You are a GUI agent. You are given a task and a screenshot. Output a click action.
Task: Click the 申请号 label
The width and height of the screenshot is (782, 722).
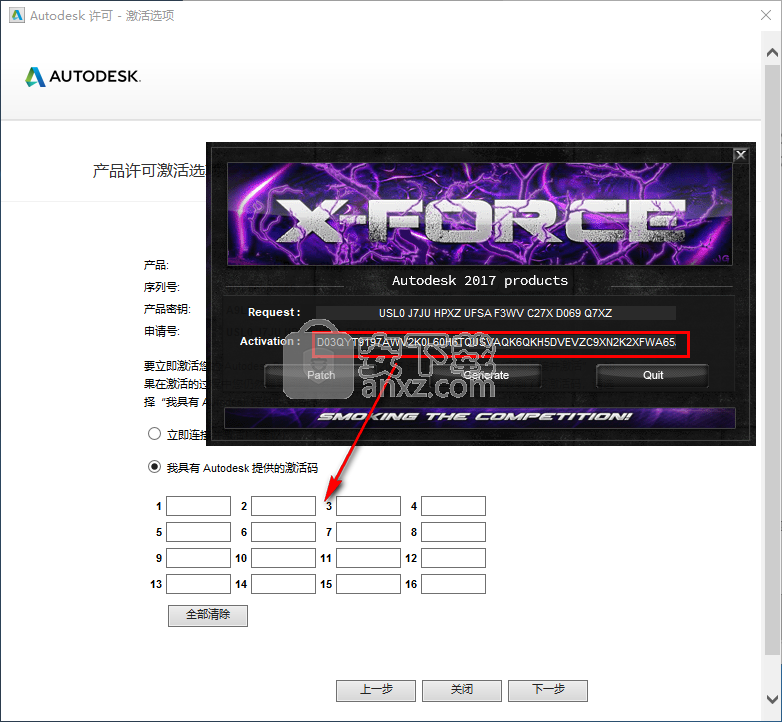pos(162,331)
